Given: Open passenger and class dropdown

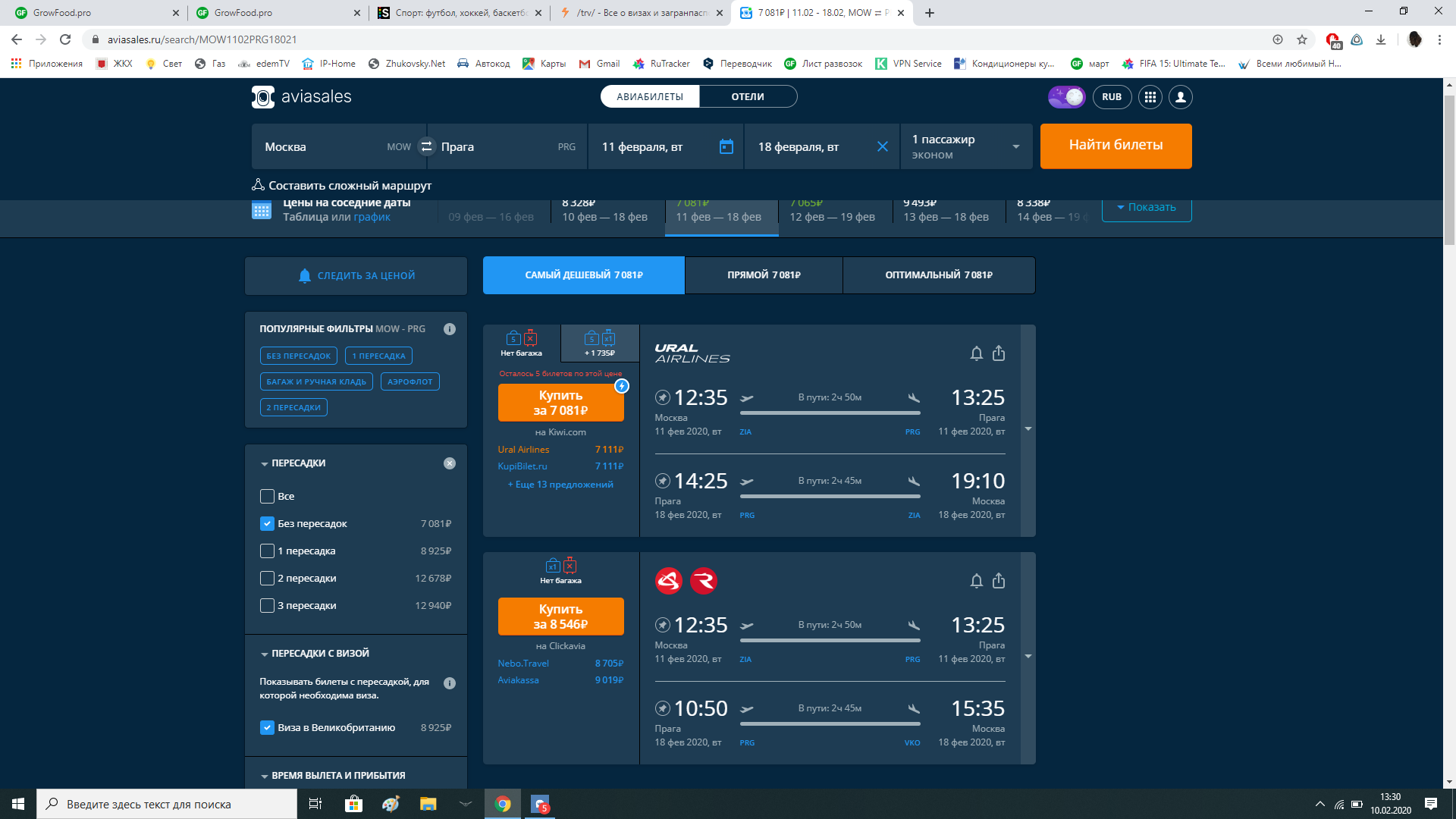Looking at the screenshot, I should [965, 146].
